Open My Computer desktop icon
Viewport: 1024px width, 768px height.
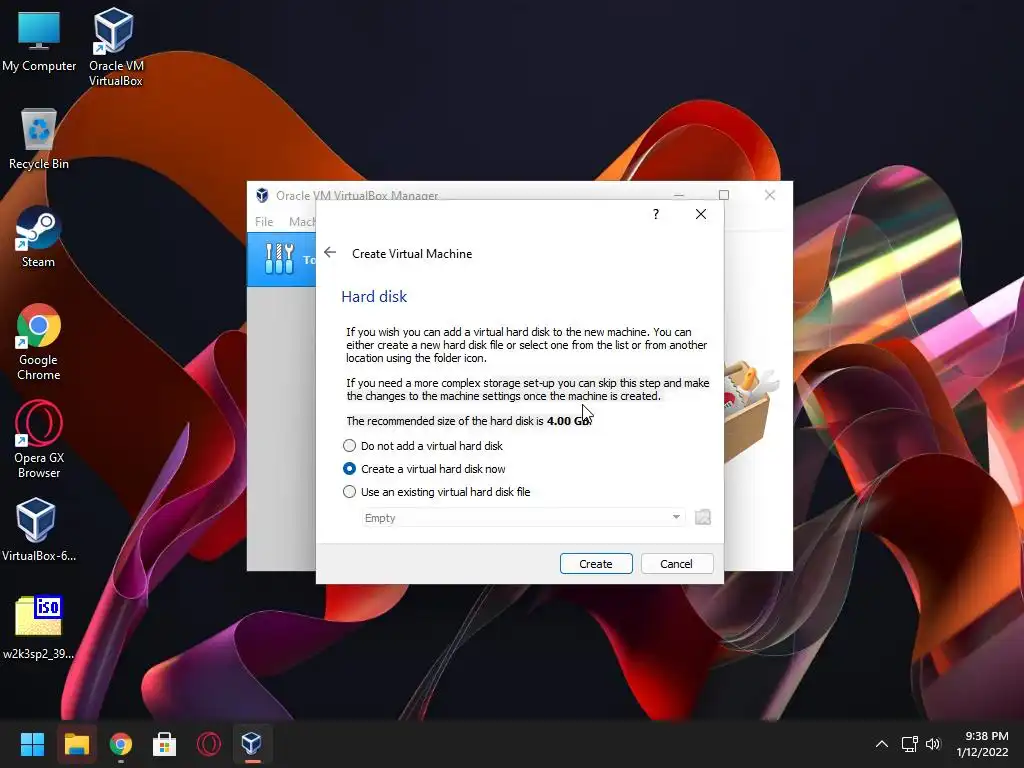coord(39,40)
